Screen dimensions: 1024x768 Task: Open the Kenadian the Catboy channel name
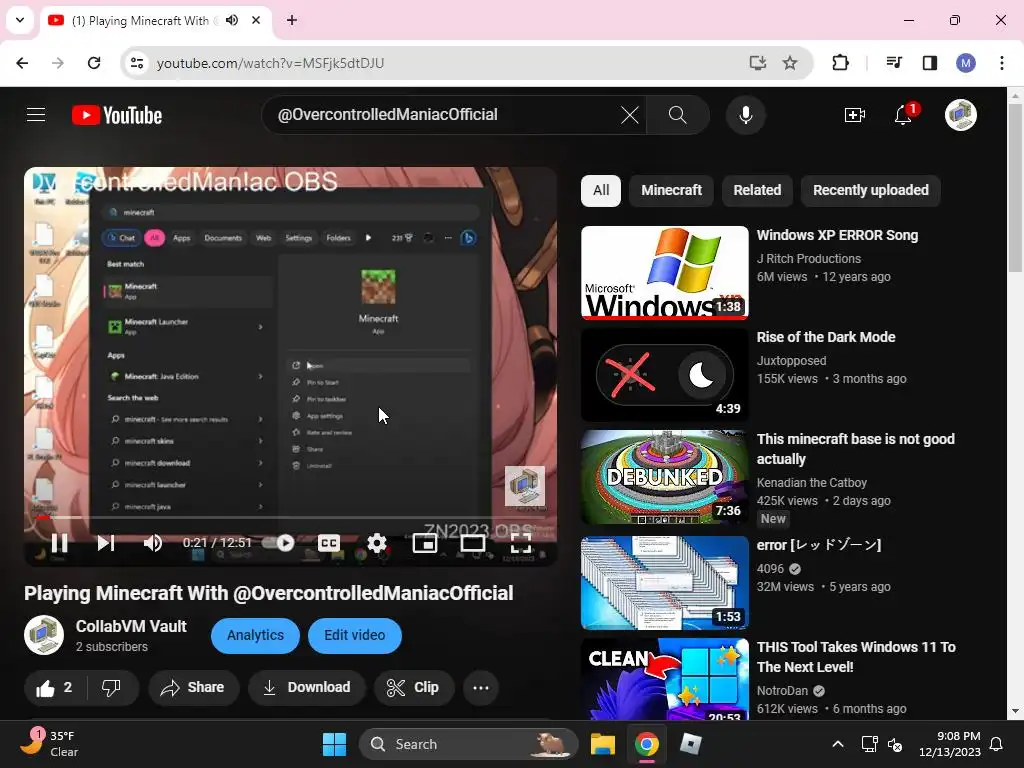coord(812,483)
